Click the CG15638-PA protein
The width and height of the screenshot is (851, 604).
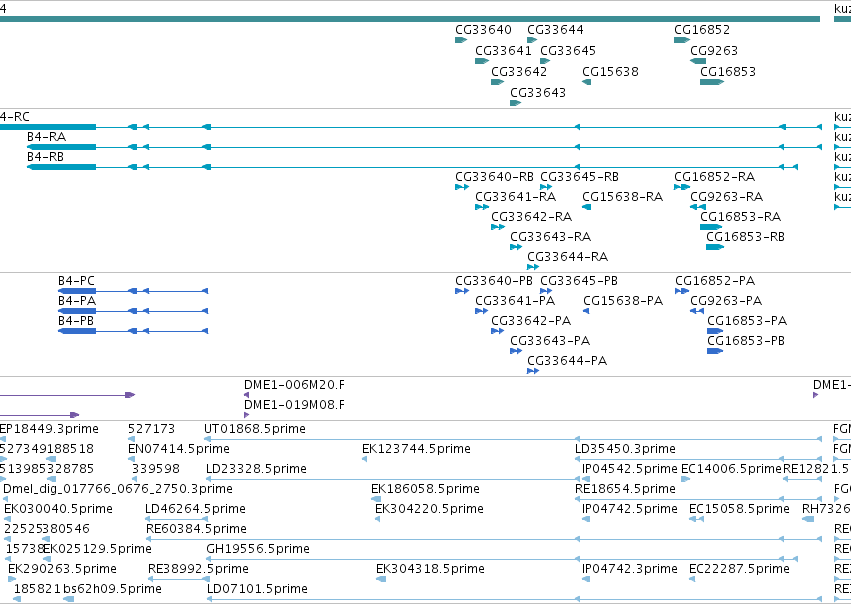586,311
